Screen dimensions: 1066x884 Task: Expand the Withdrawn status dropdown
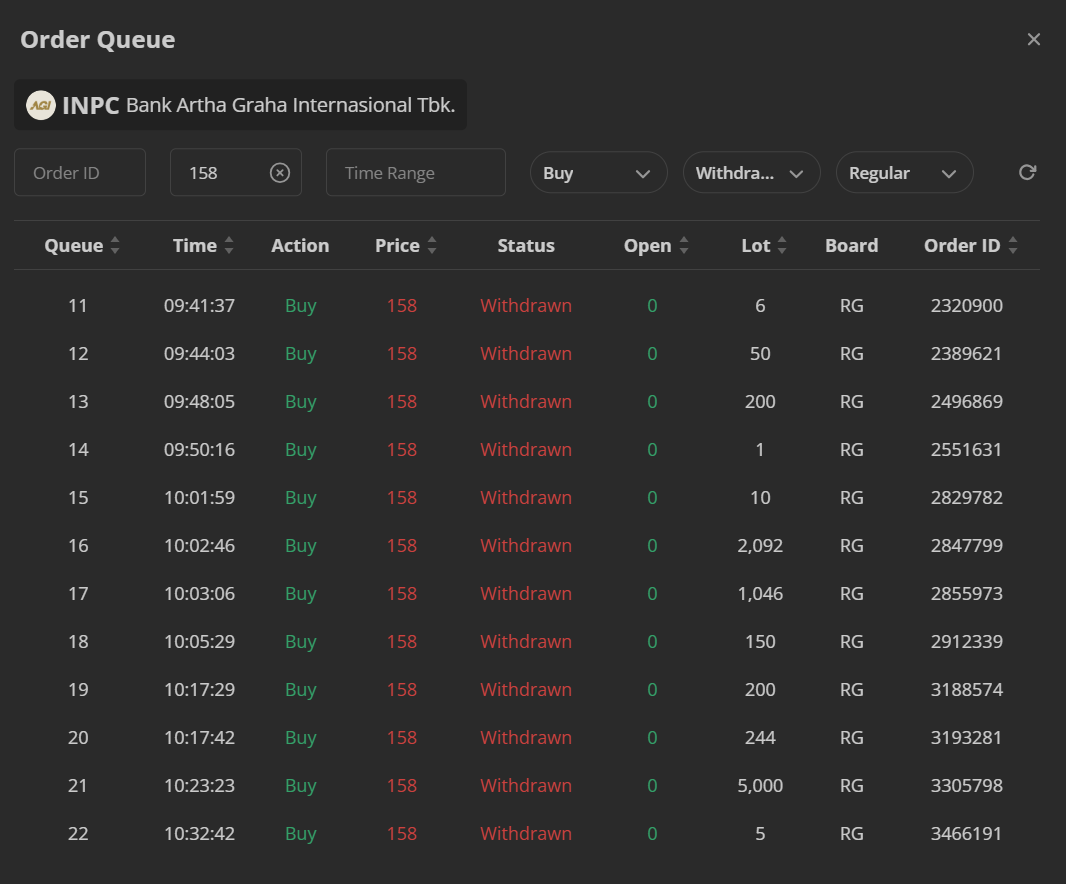pyautogui.click(x=751, y=173)
